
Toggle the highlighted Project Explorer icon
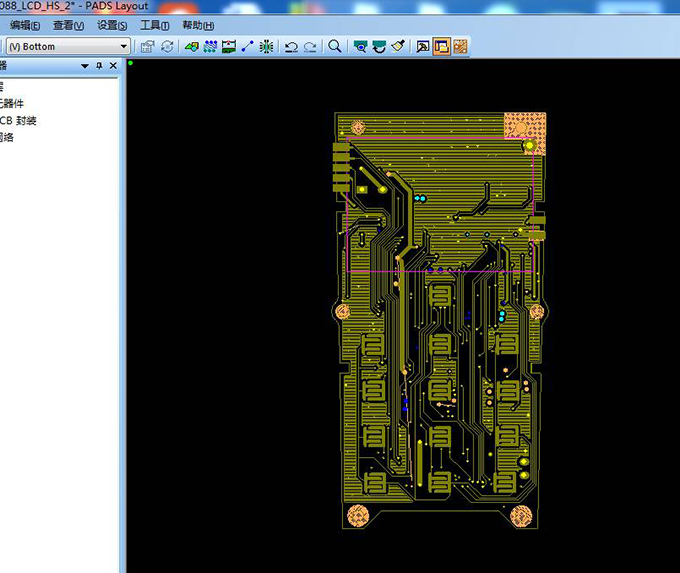pos(441,46)
